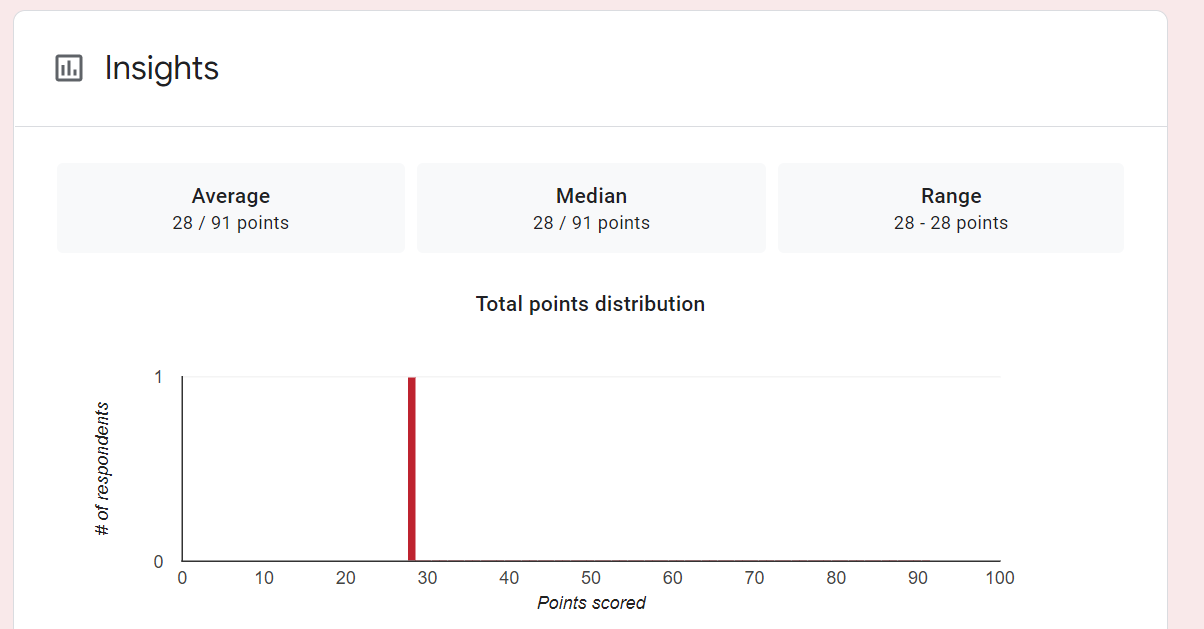Select the Median score card

coord(591,208)
